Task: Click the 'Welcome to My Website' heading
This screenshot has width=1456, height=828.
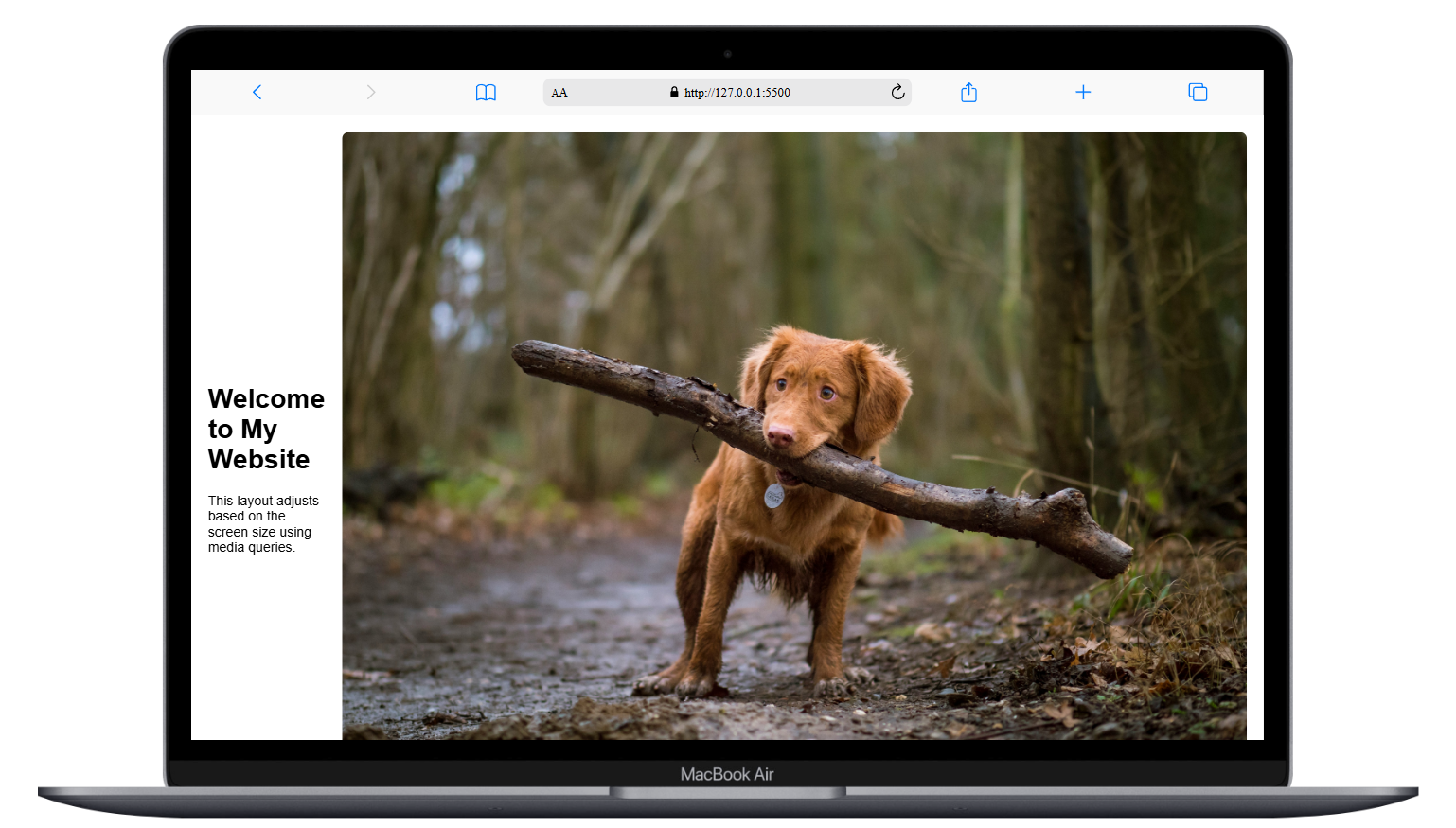Action: coord(266,429)
